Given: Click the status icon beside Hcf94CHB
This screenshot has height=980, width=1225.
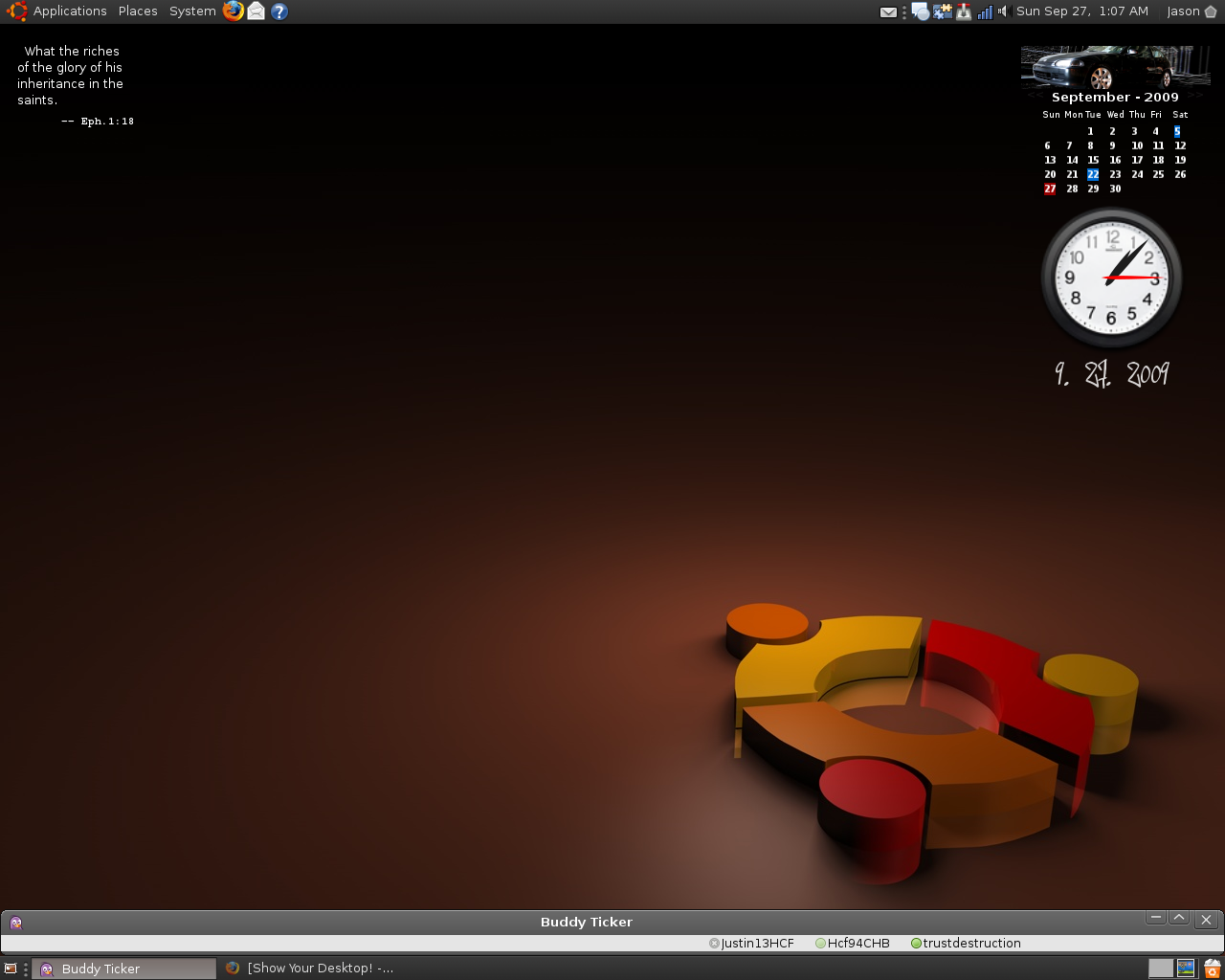Looking at the screenshot, I should click(x=820, y=944).
